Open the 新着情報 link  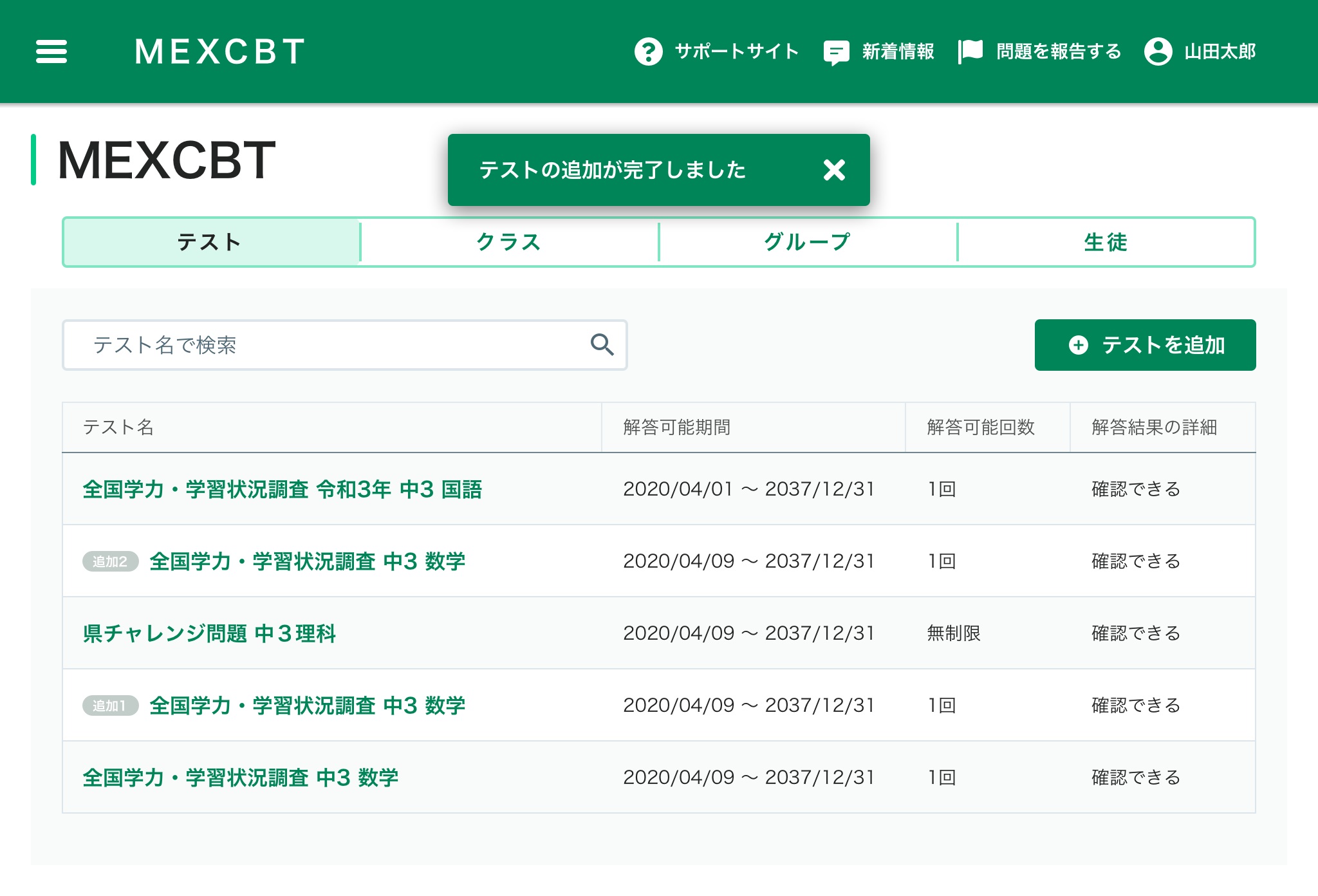(898, 51)
